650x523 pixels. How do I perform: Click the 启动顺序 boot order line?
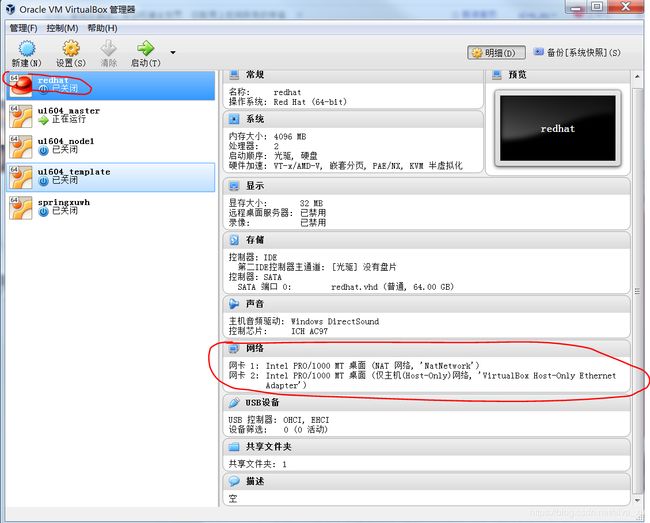tap(273, 156)
